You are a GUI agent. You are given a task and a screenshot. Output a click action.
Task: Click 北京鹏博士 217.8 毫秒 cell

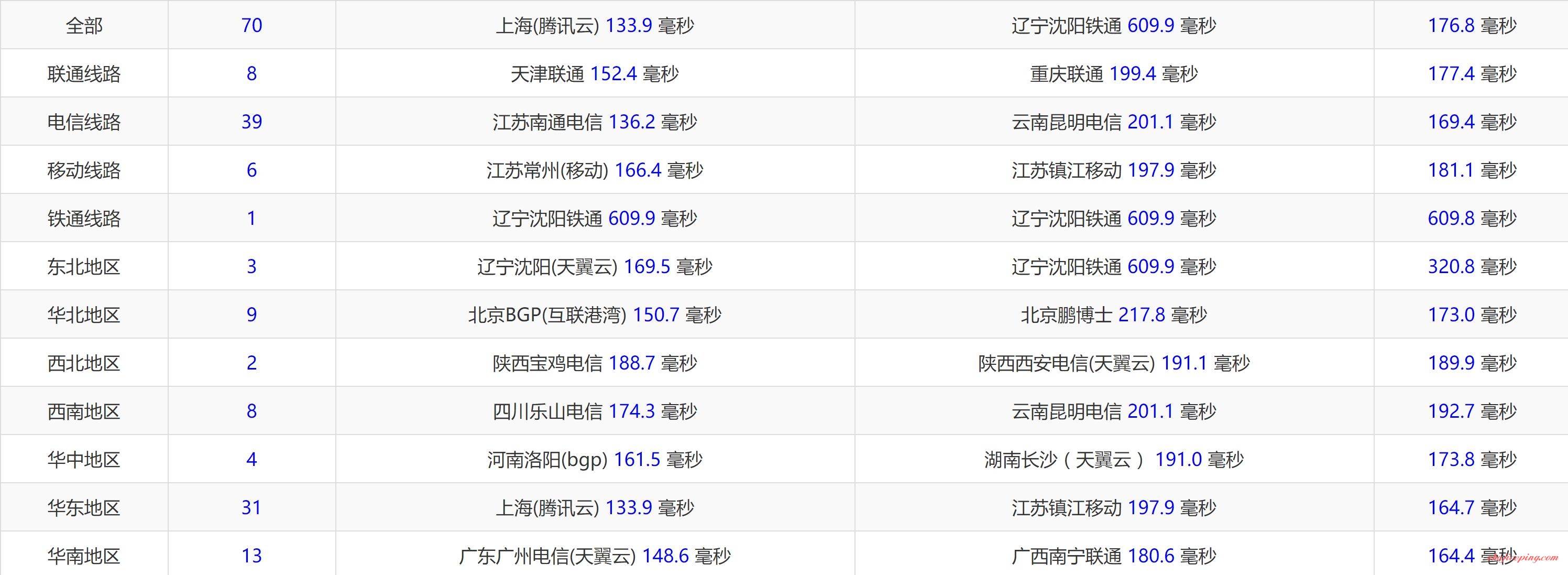pyautogui.click(x=1114, y=314)
